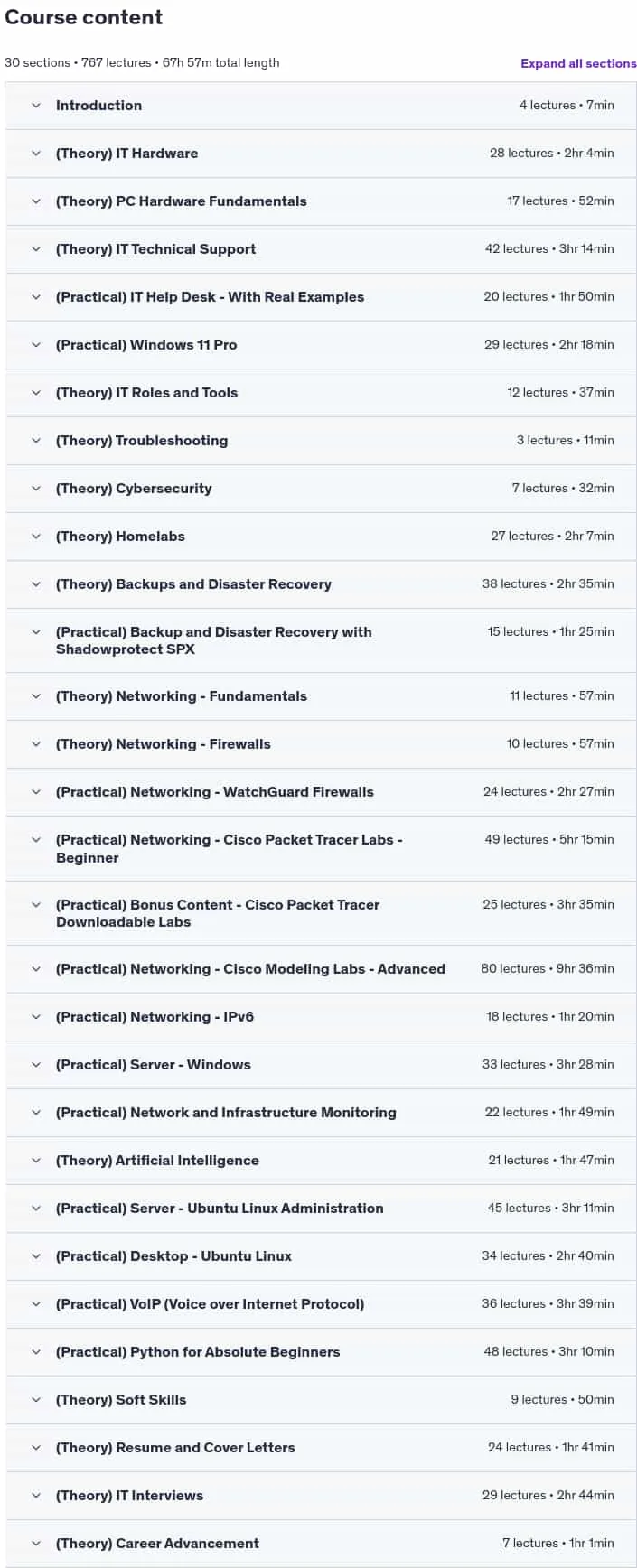This screenshot has width=637, height=1568.
Task: Expand the Cisco Modeling Labs - Advanced chevron
Action: click(36, 969)
